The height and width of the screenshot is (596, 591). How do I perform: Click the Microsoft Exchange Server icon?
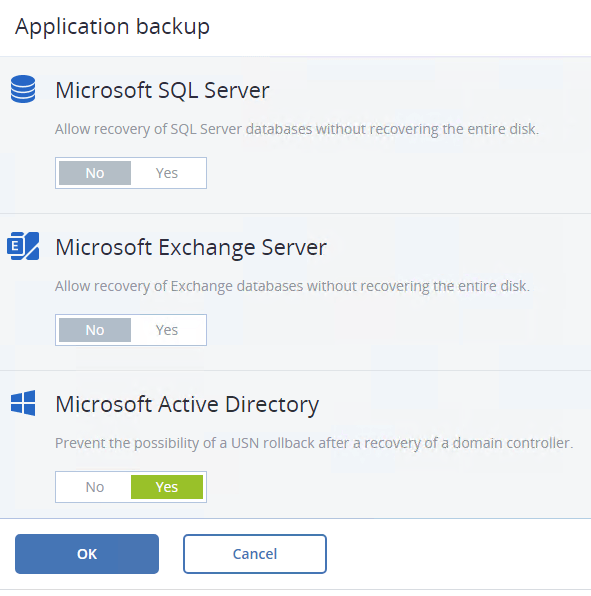pyautogui.click(x=23, y=246)
